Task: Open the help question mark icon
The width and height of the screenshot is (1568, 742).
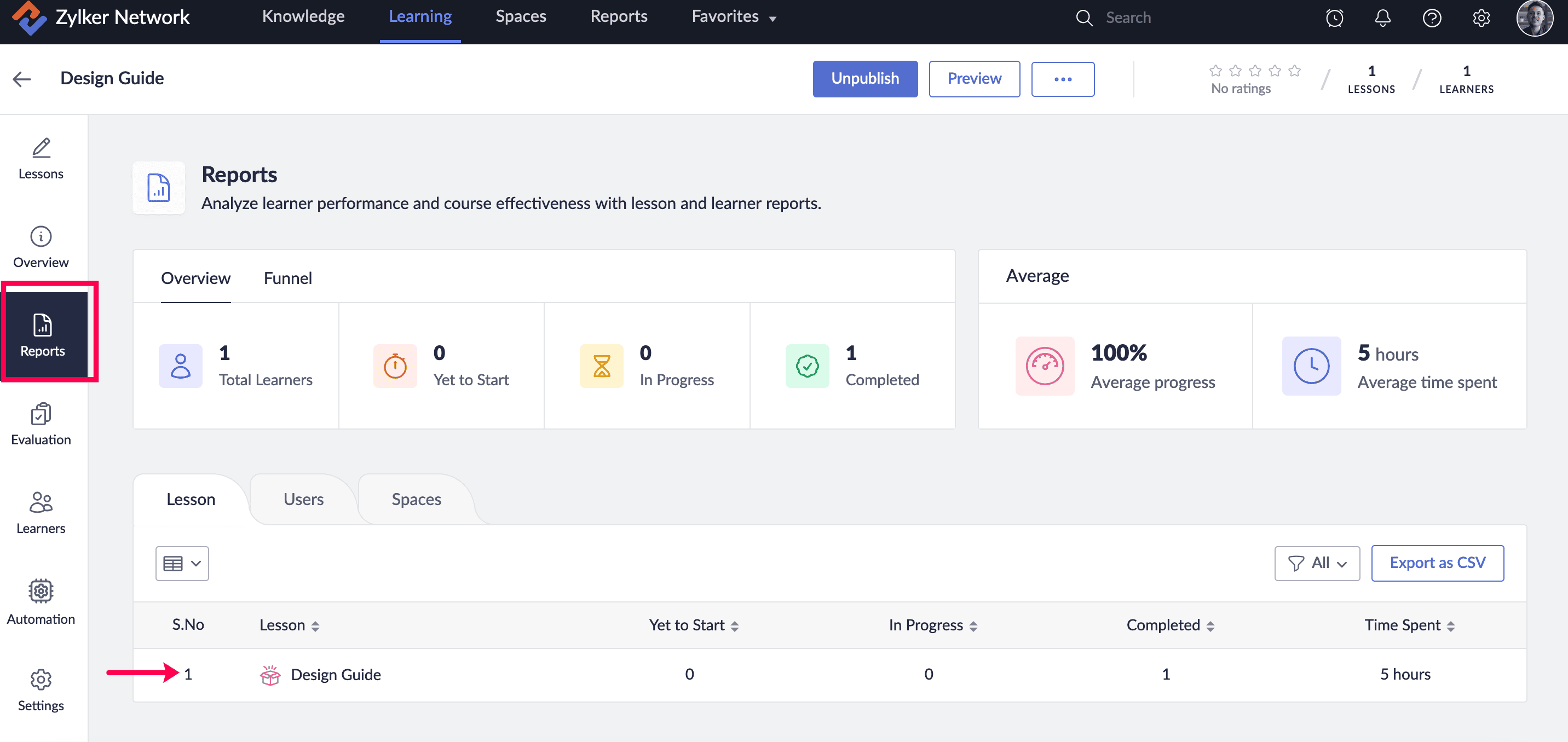Action: (1432, 18)
